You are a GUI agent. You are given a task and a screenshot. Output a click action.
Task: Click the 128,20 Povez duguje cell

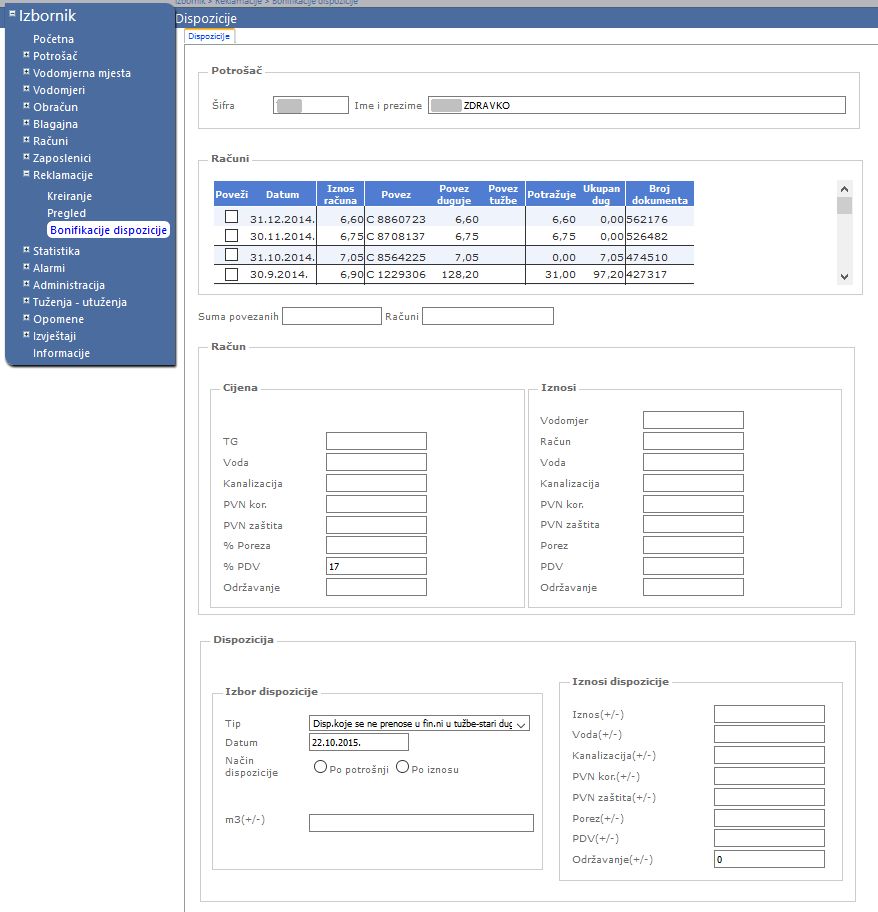[460, 274]
